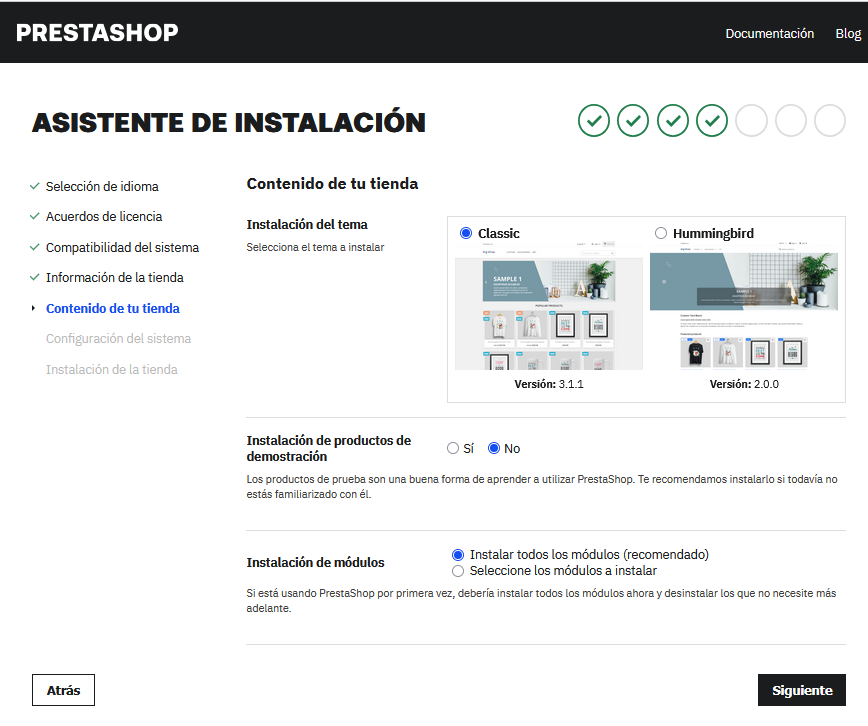Click the third completed step circle
This screenshot has width=868, height=726.
coord(673,120)
